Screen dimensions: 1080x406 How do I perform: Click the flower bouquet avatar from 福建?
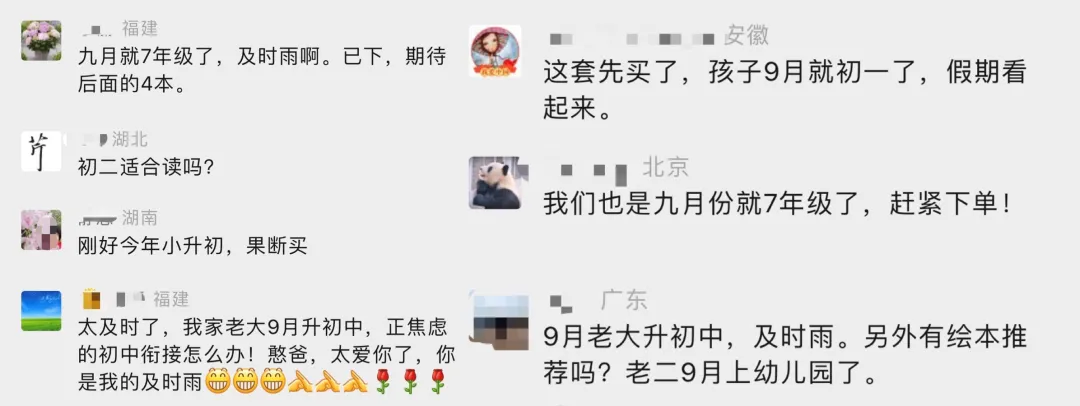[41, 40]
